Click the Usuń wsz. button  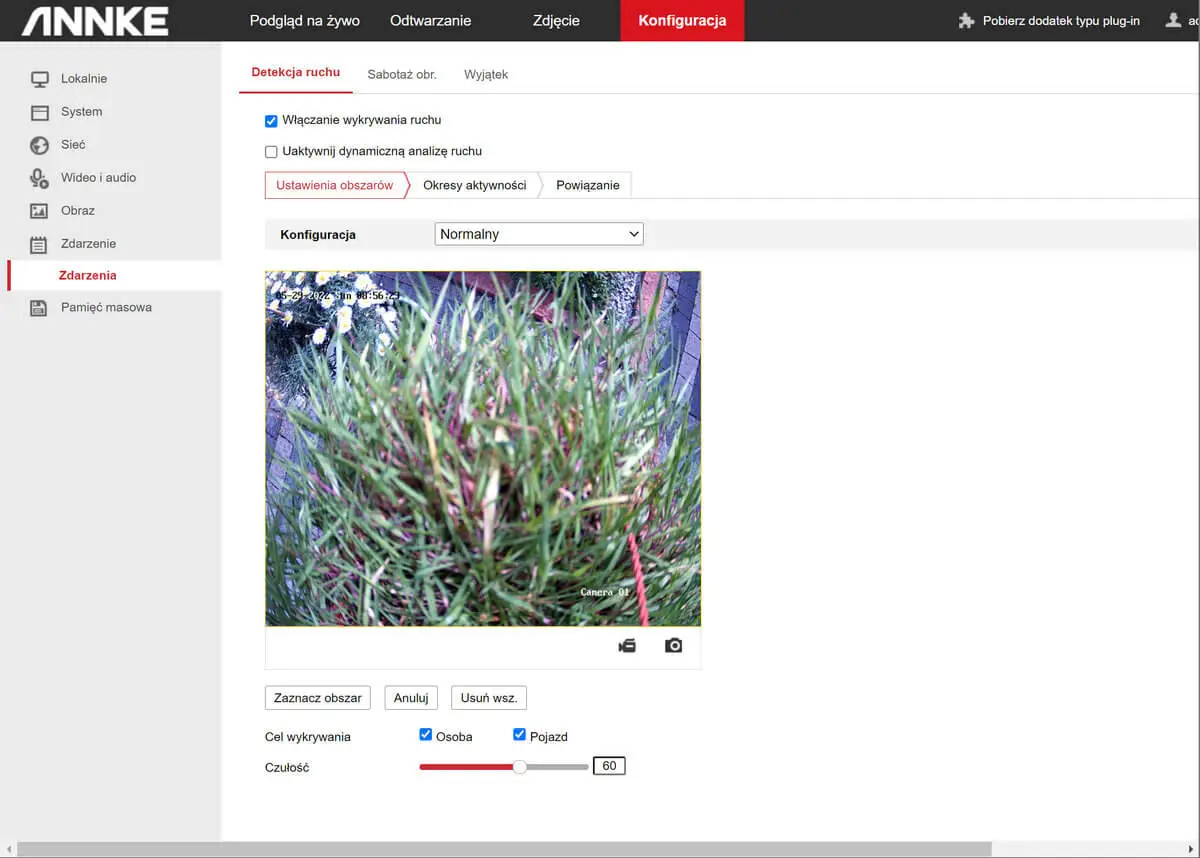(489, 698)
